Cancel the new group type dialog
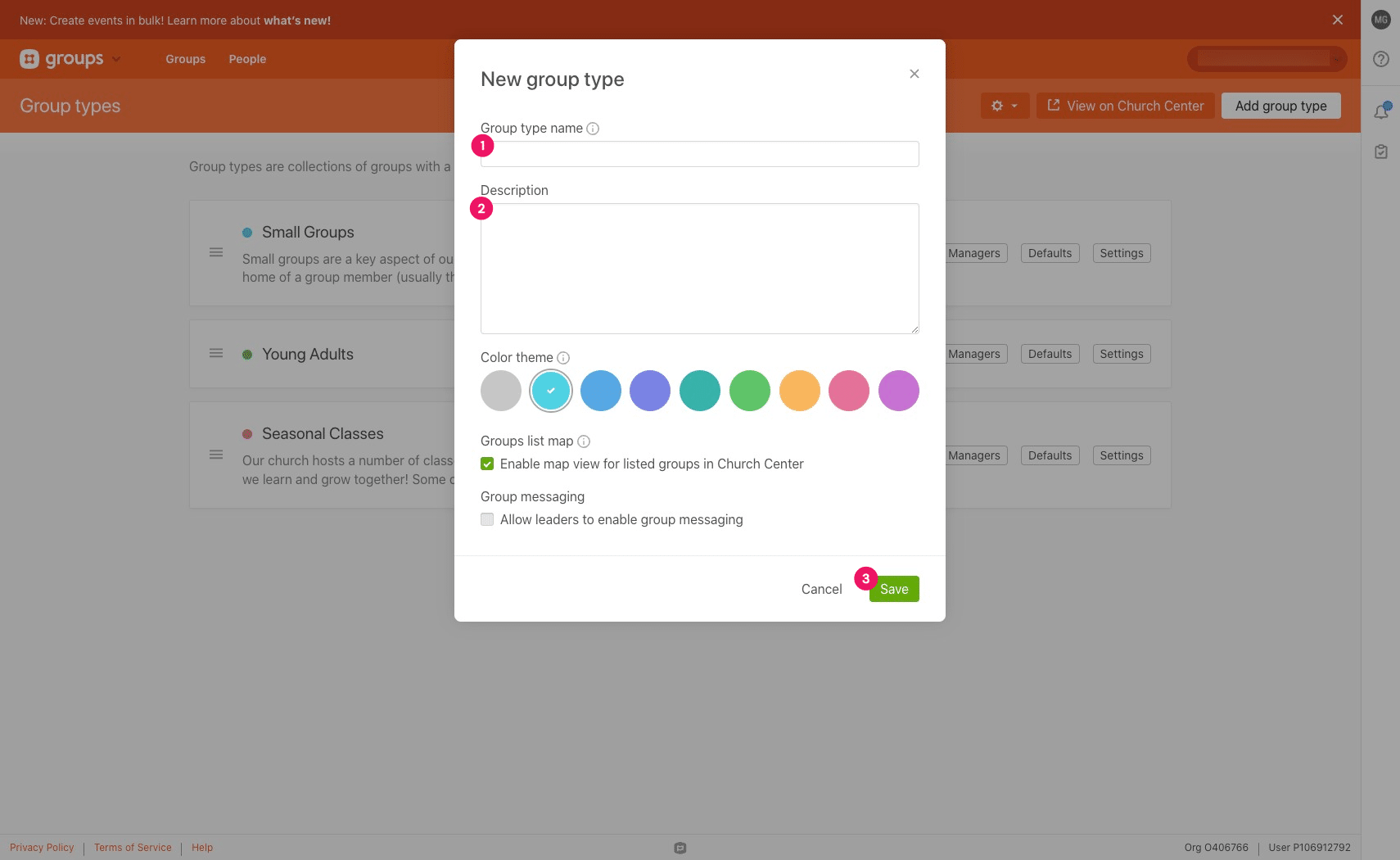This screenshot has height=860, width=1400. pyautogui.click(x=821, y=589)
